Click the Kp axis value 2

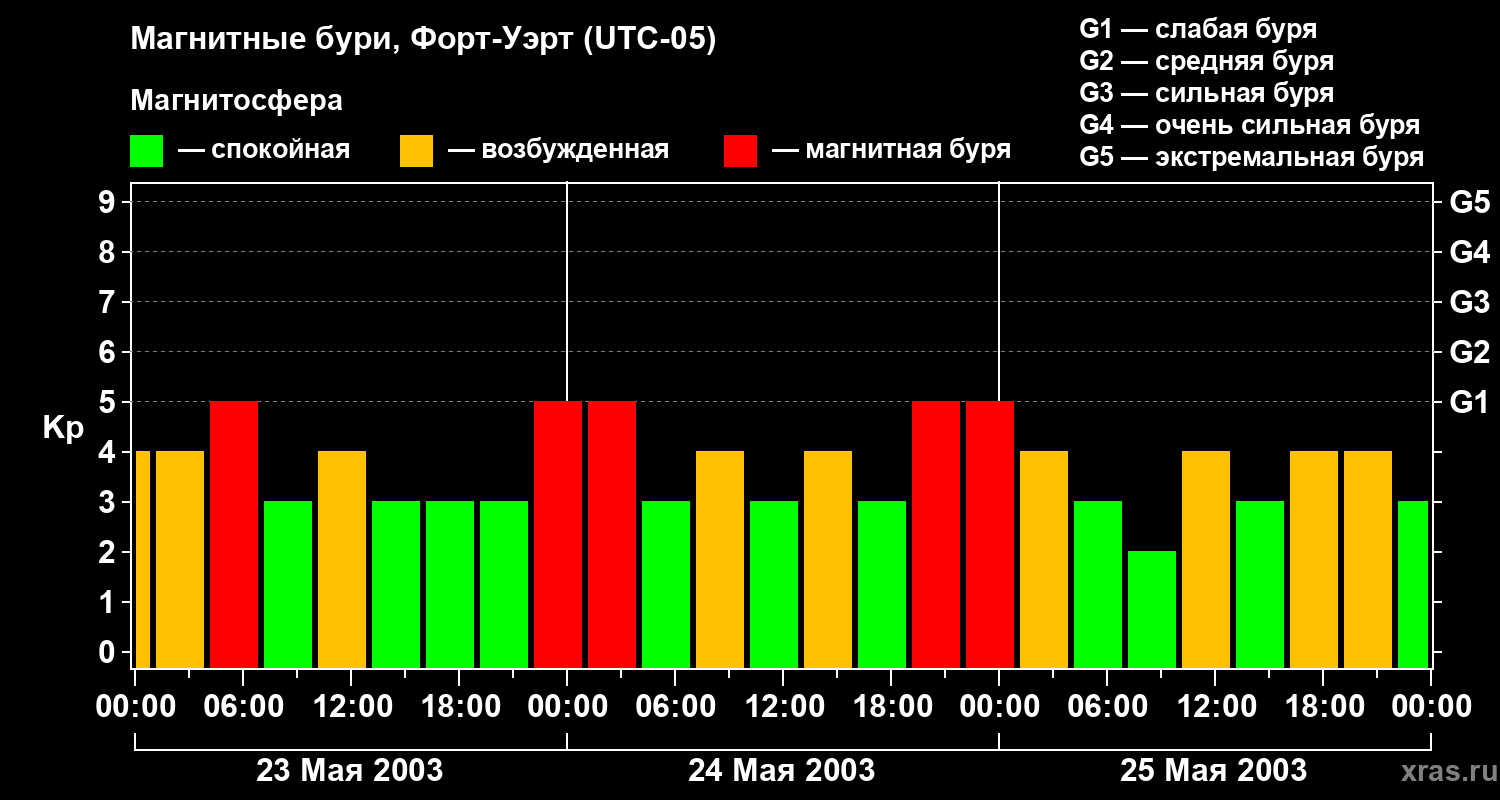(109, 553)
